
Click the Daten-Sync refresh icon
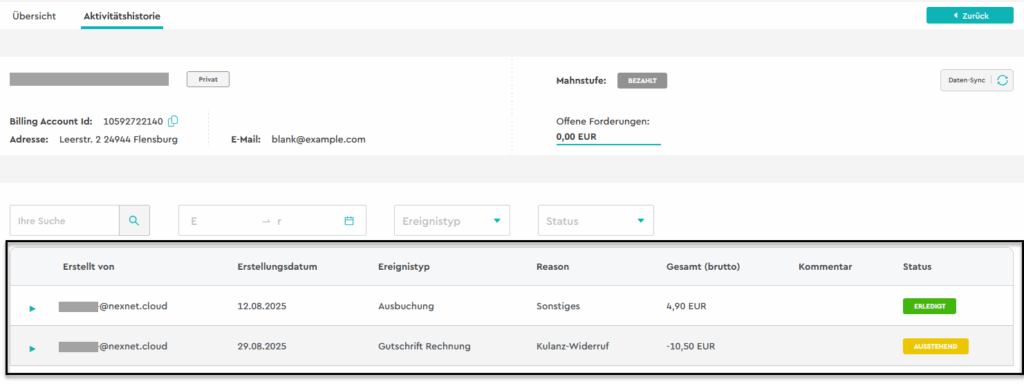(x=1002, y=80)
